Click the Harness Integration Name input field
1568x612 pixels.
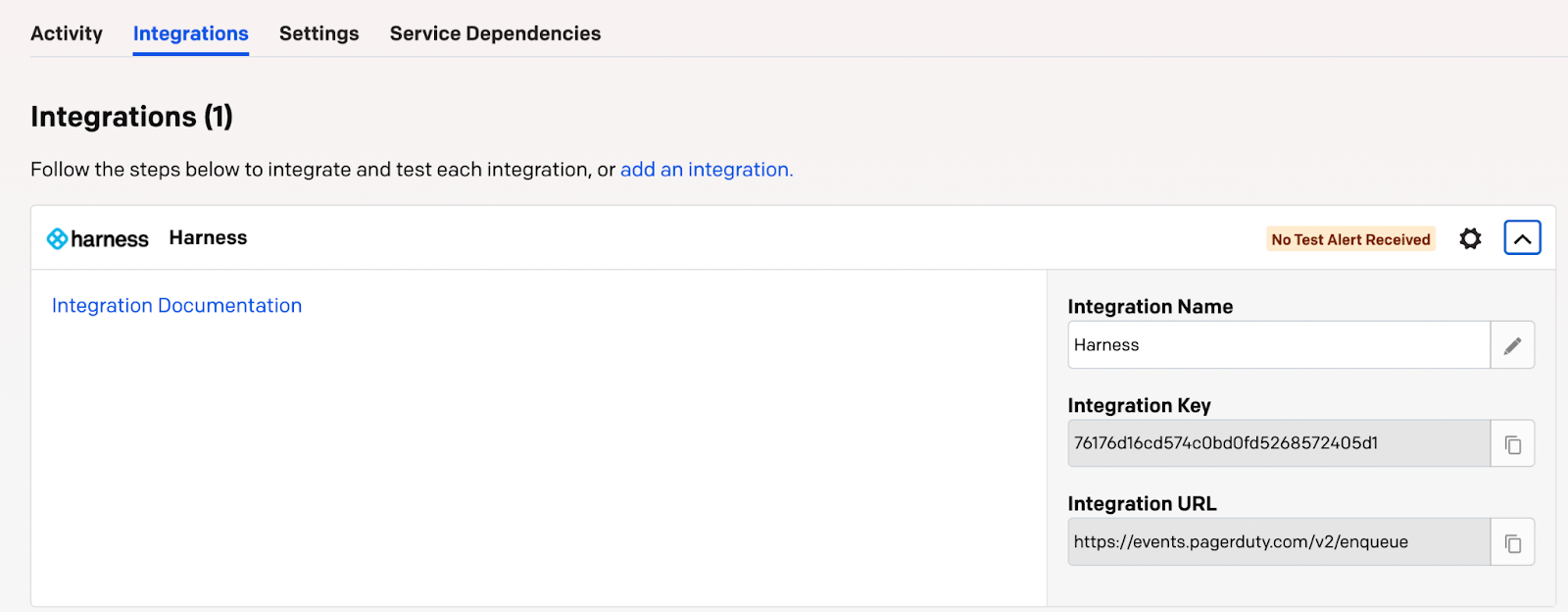(x=1274, y=345)
